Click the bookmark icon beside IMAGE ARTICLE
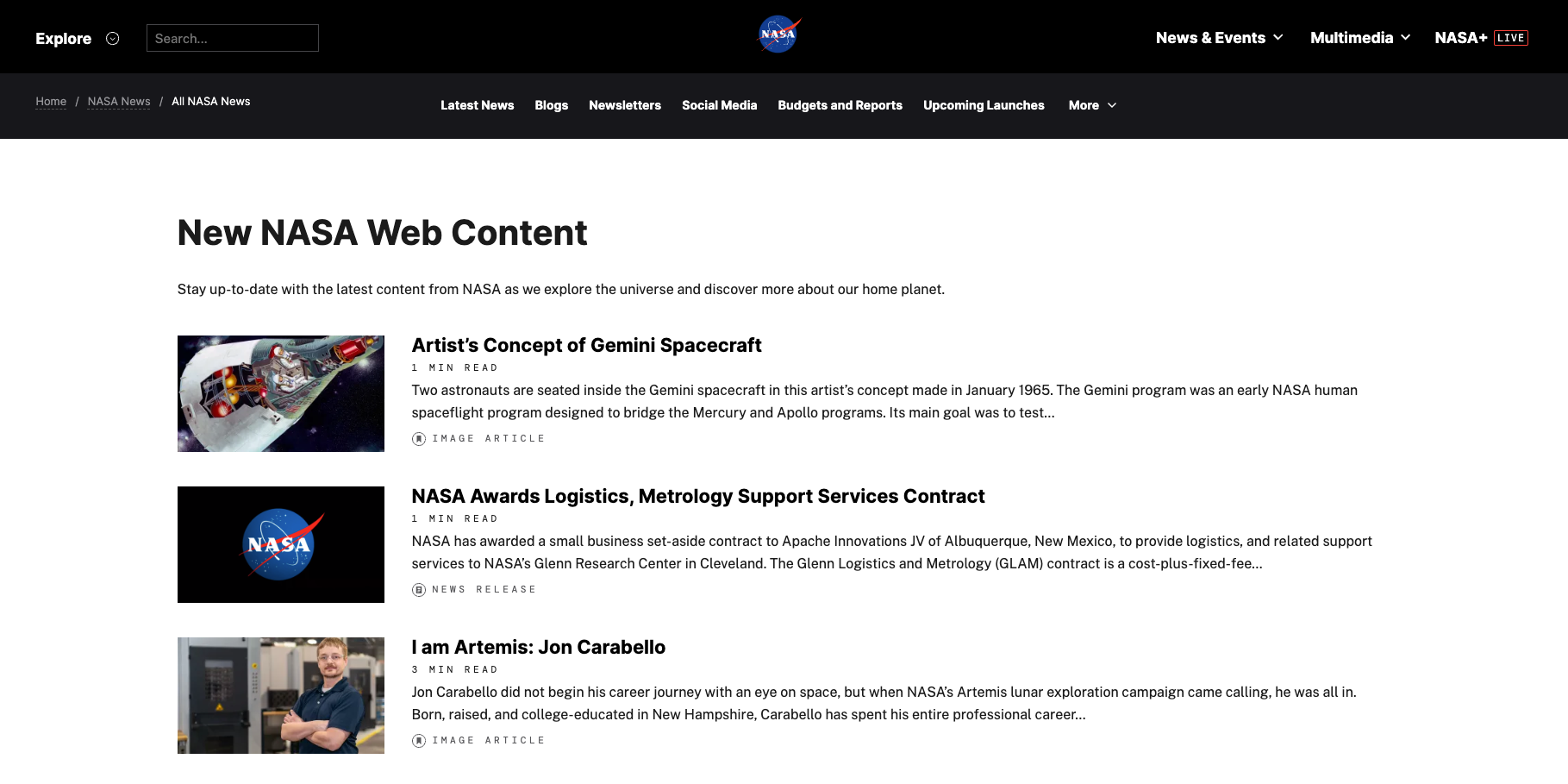1568x784 pixels. pos(419,438)
